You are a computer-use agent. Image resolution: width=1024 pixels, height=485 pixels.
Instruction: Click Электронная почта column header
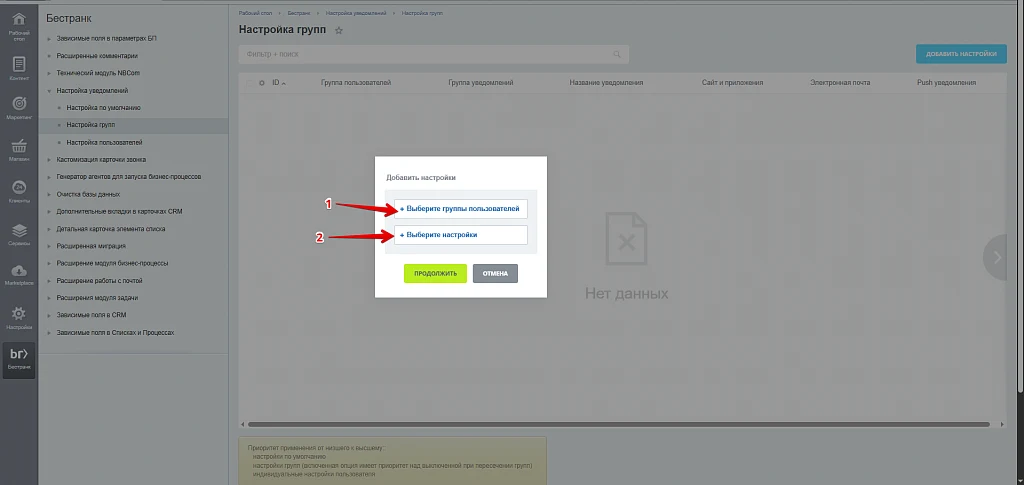click(840, 83)
